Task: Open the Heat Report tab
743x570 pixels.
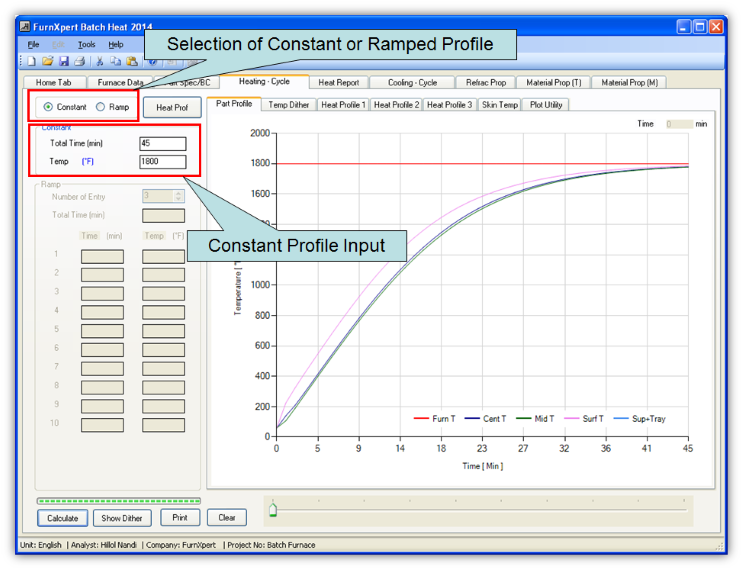Action: pos(338,82)
